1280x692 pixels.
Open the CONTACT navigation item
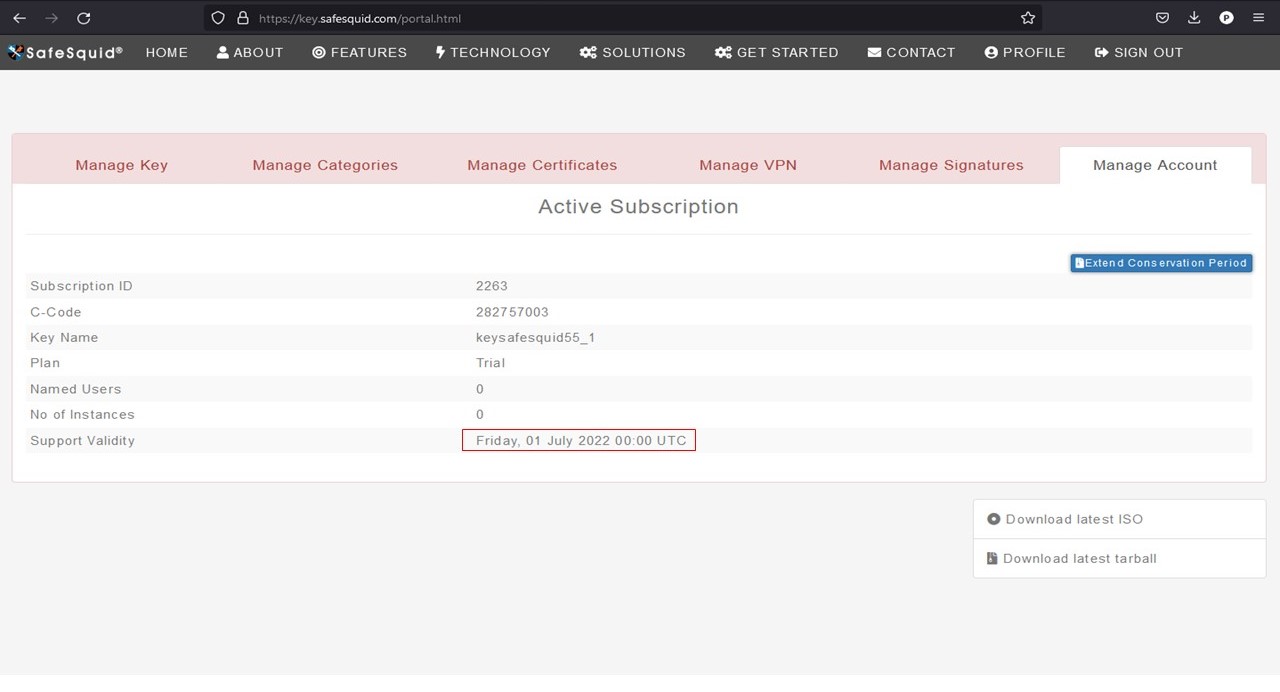click(911, 52)
